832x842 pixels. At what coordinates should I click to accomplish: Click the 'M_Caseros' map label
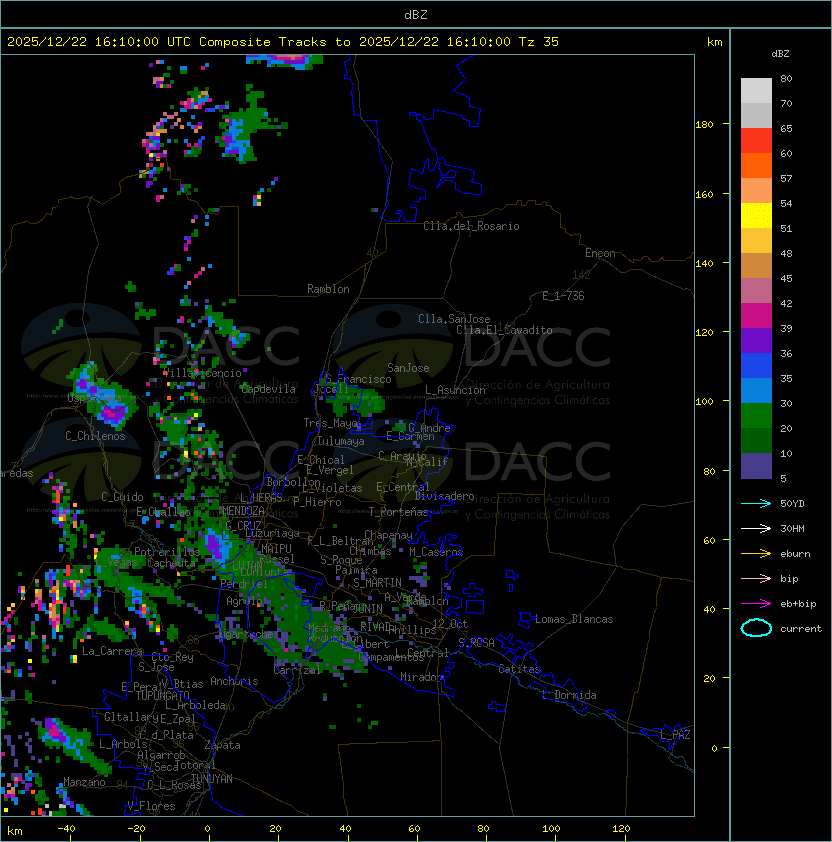(x=436, y=551)
